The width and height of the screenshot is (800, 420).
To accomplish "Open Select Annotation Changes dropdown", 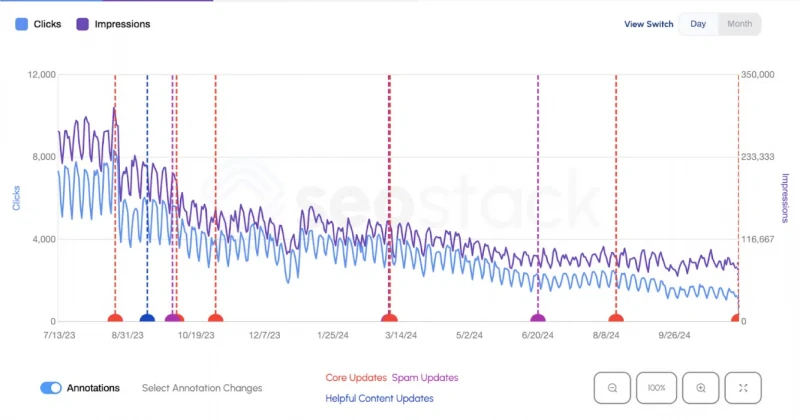I will 202,388.
